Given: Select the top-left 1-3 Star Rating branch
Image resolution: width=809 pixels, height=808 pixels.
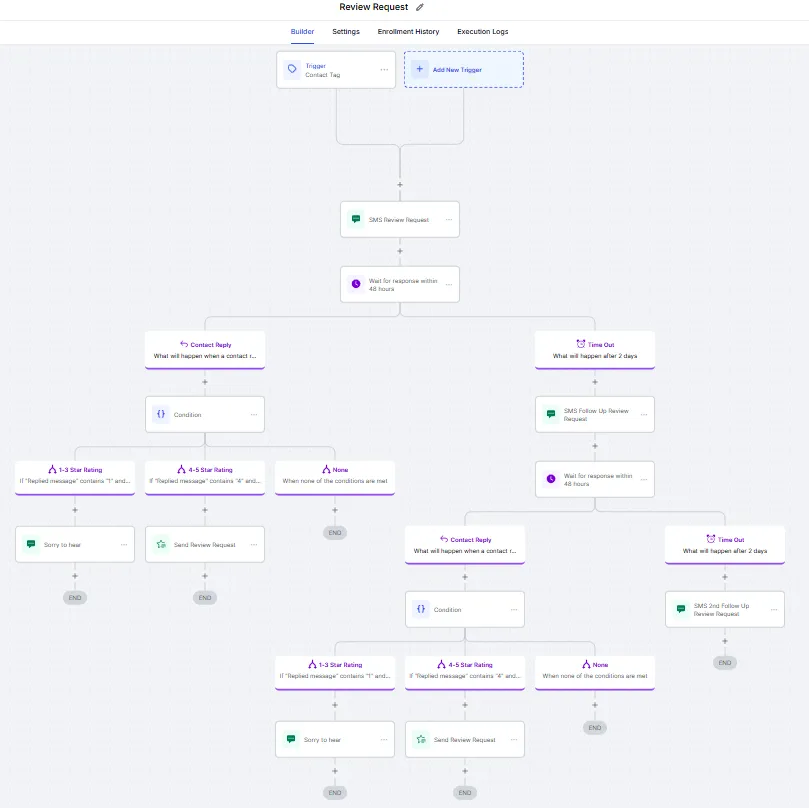Looking at the screenshot, I should [75, 474].
